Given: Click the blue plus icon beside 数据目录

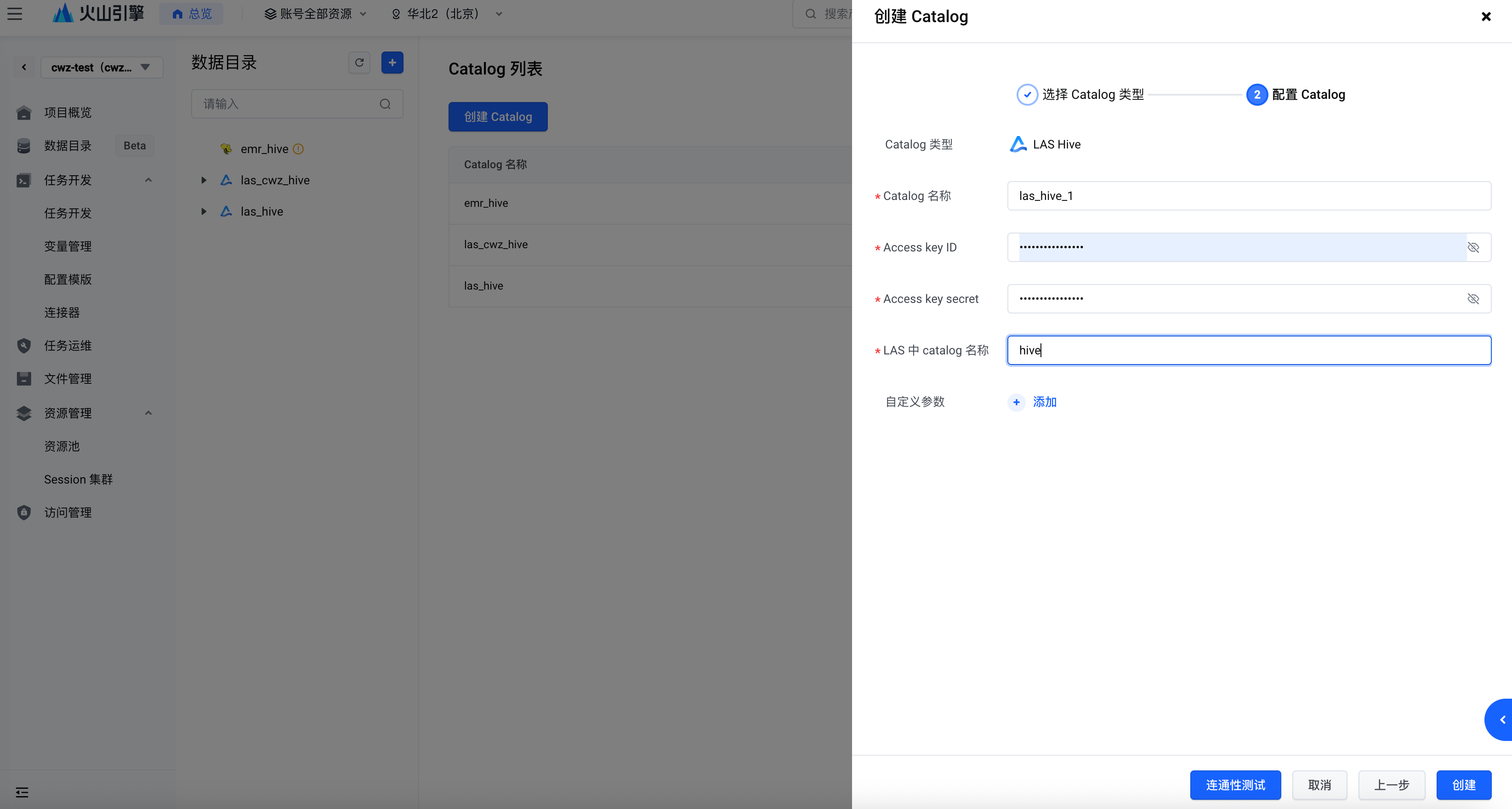Looking at the screenshot, I should click(392, 62).
